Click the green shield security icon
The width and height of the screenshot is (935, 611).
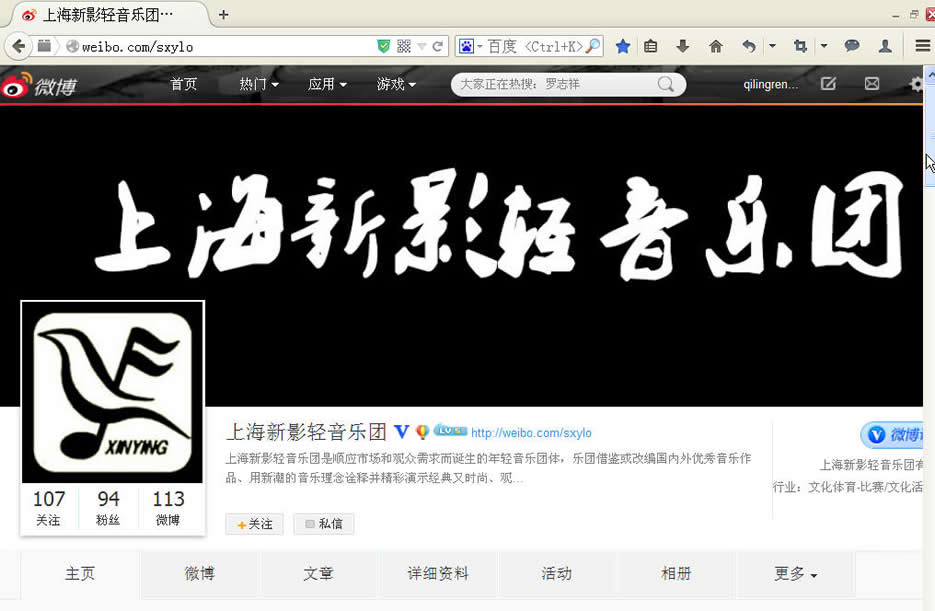tap(383, 46)
